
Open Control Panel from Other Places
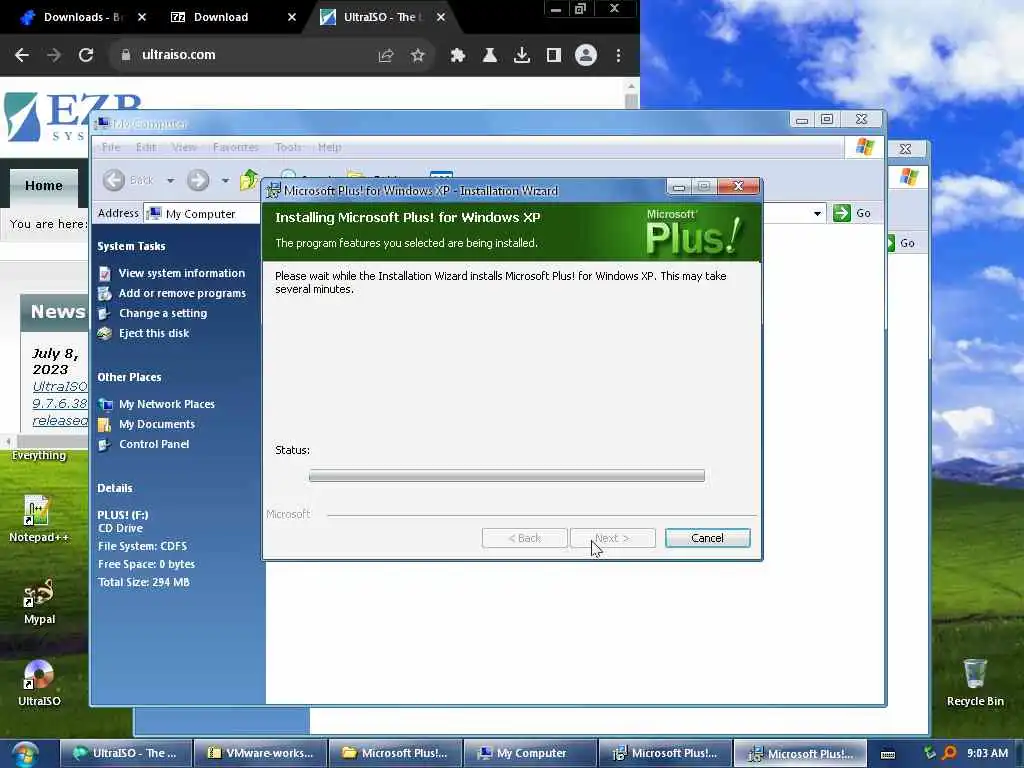154,444
